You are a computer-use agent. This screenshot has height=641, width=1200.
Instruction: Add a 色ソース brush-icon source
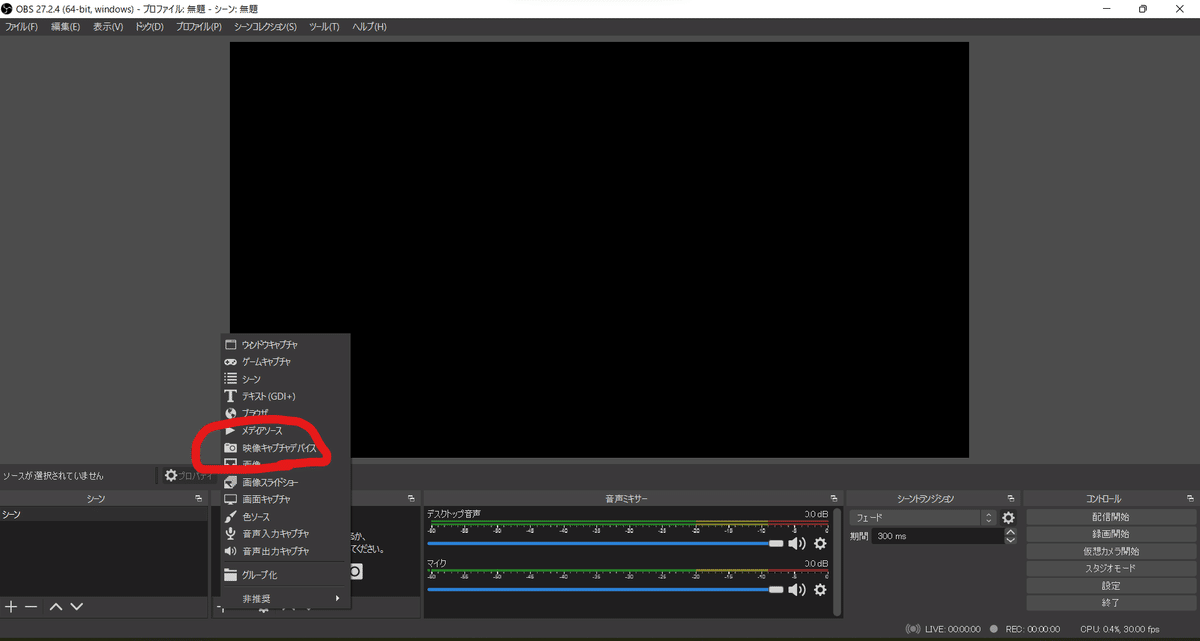(x=285, y=517)
